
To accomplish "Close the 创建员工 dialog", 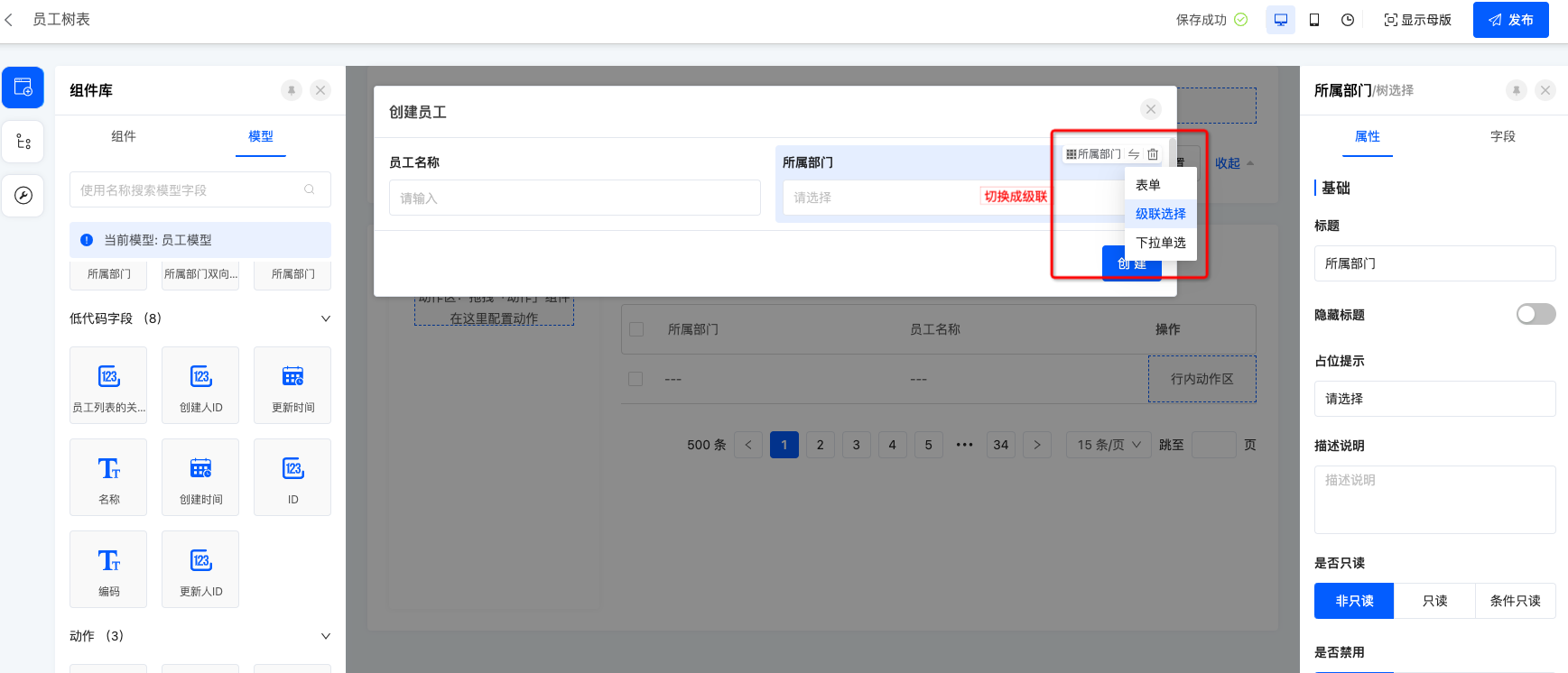I will click(1151, 109).
